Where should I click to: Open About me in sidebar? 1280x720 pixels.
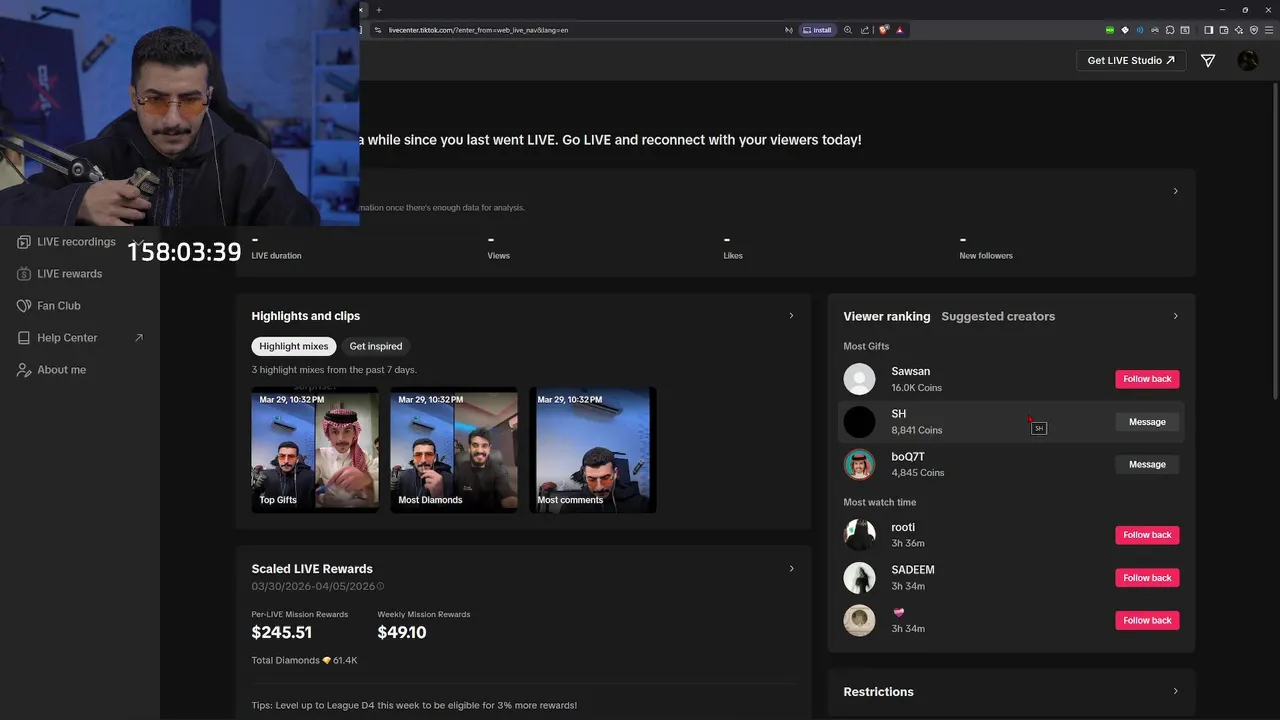point(52,370)
